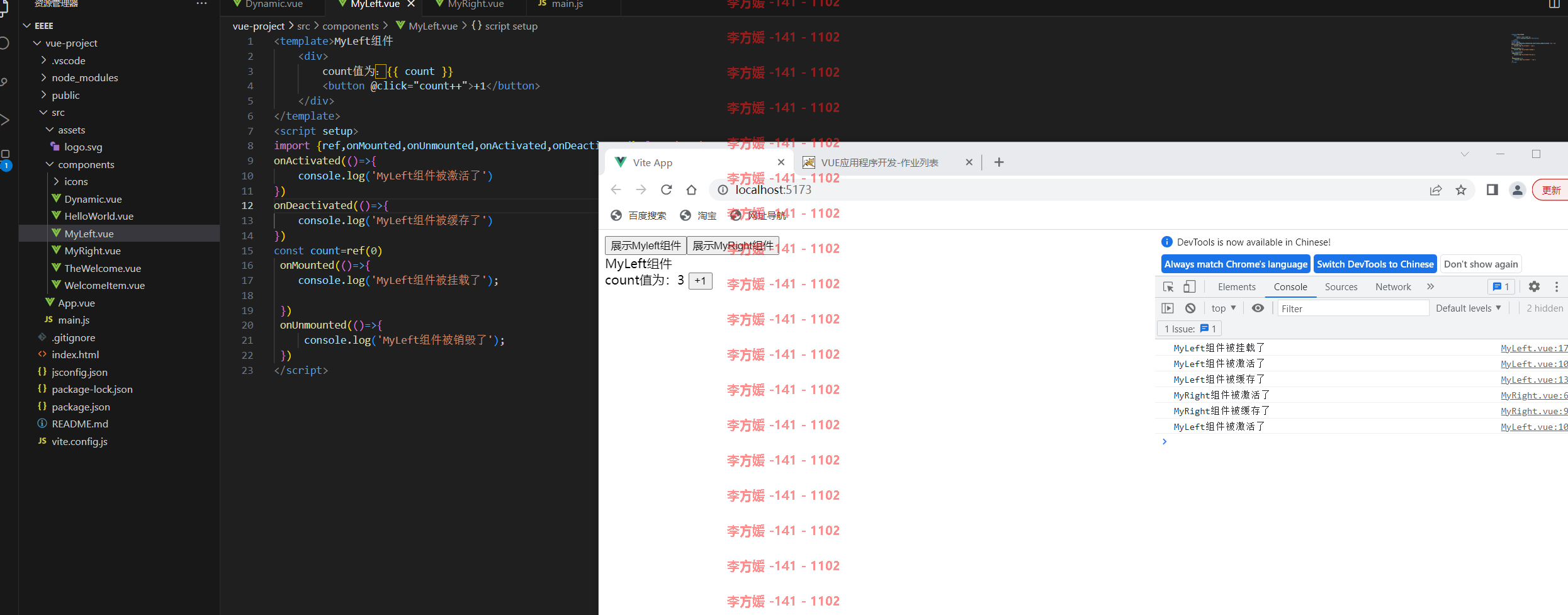Screen dimensions: 1568x615
Task: Reload the localhost page
Action: pyautogui.click(x=667, y=189)
